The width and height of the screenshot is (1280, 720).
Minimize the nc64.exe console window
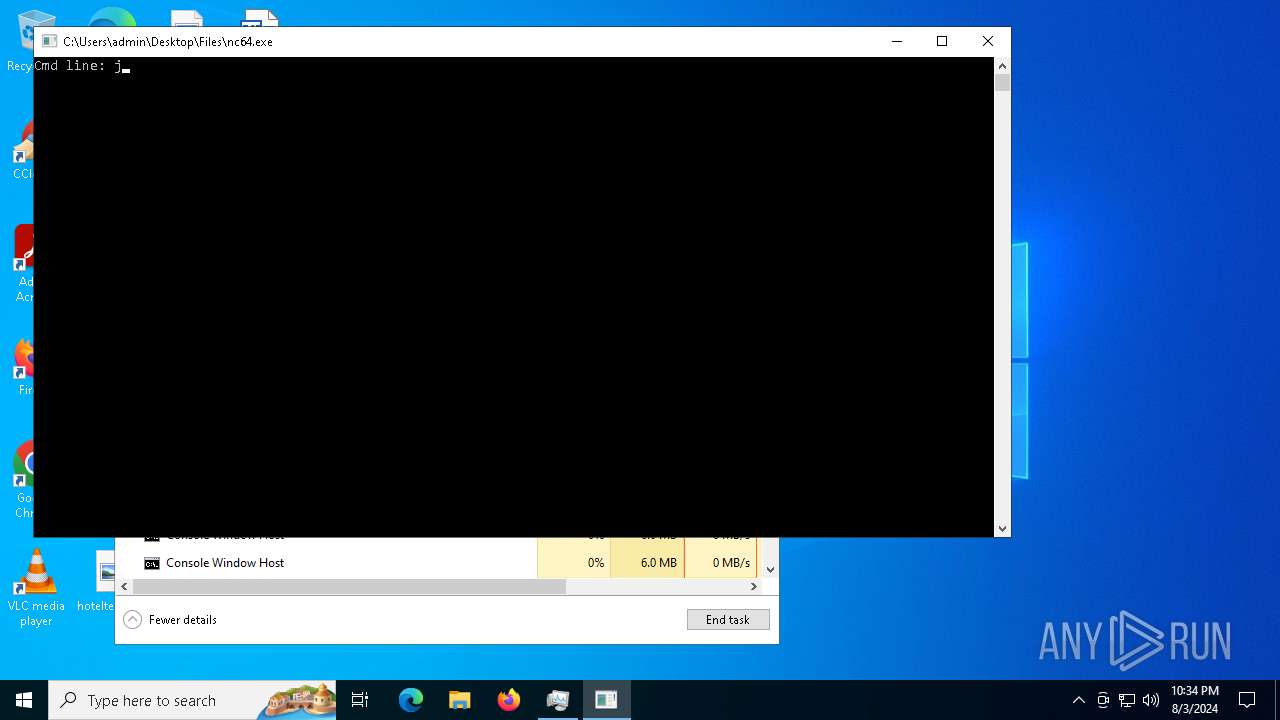[x=896, y=41]
